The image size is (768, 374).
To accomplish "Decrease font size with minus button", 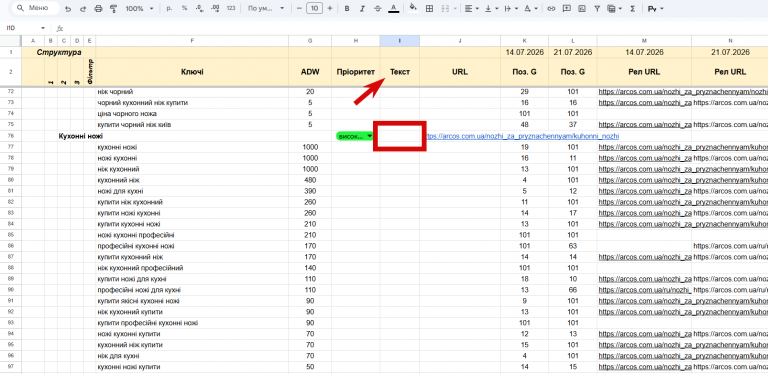I will (x=299, y=8).
